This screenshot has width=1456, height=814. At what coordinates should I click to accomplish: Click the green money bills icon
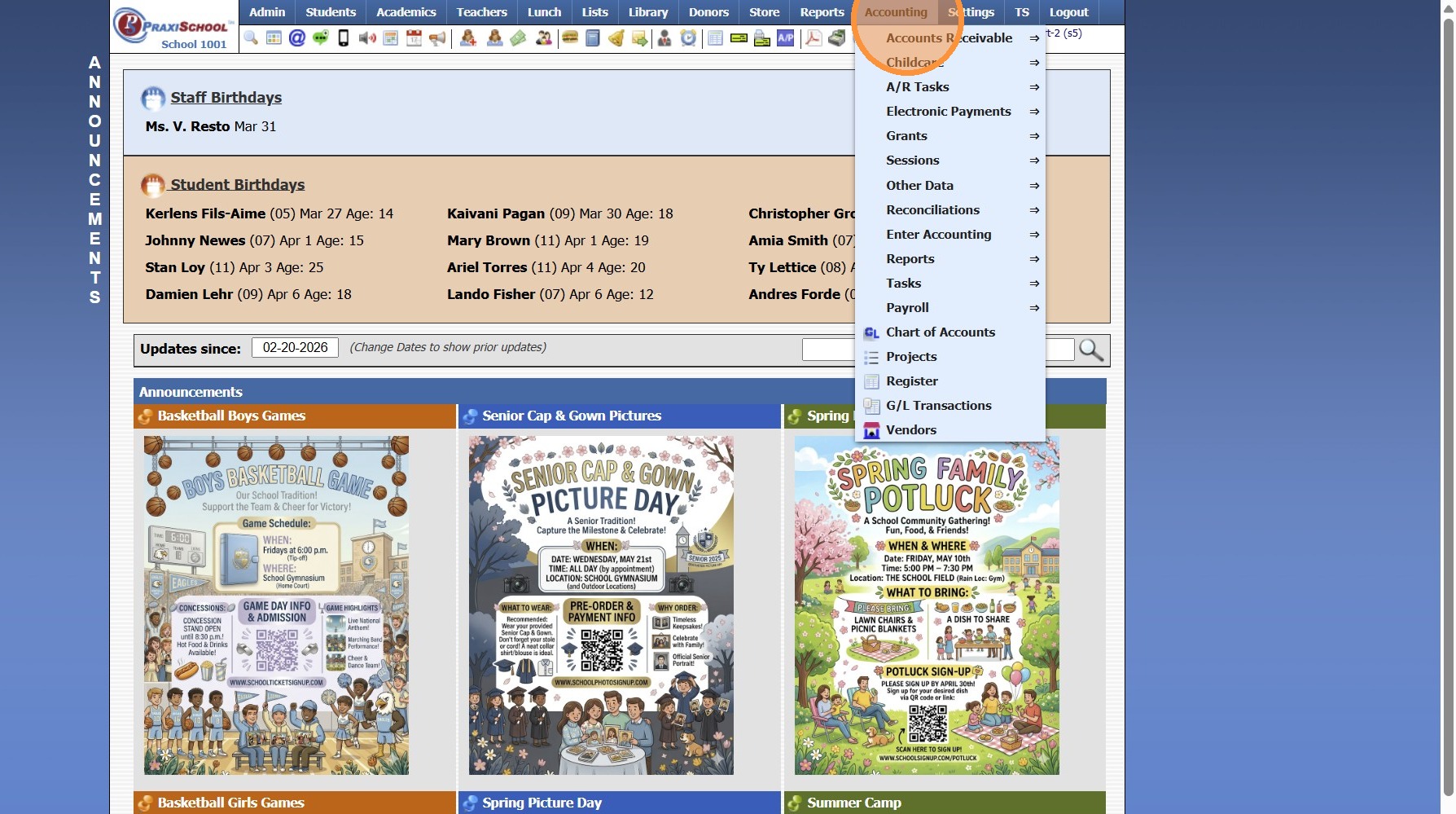[518, 38]
